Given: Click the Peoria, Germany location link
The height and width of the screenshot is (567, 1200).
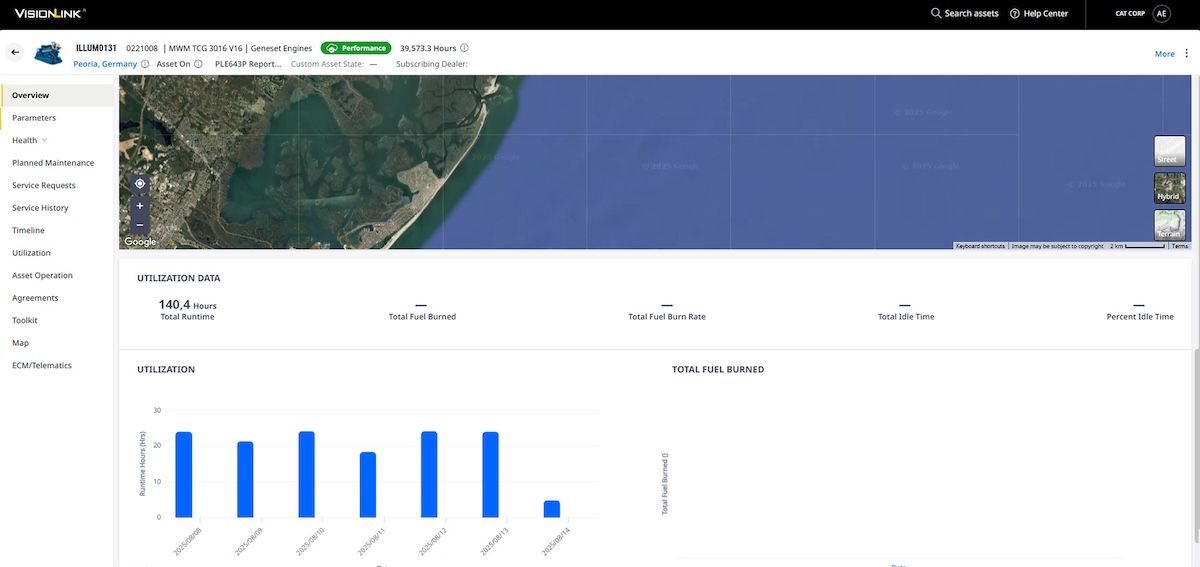Looking at the screenshot, I should 105,64.
